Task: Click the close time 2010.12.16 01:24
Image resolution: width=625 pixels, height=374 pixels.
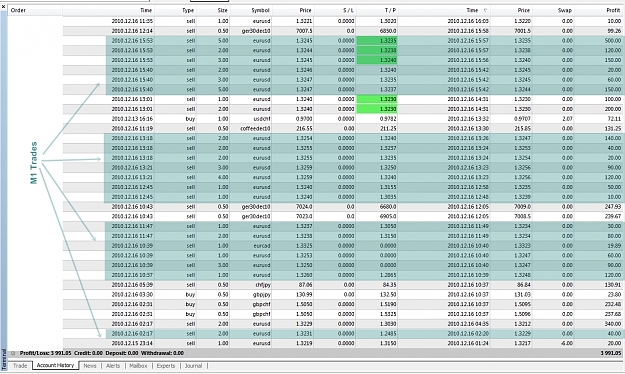Action: [x=468, y=343]
